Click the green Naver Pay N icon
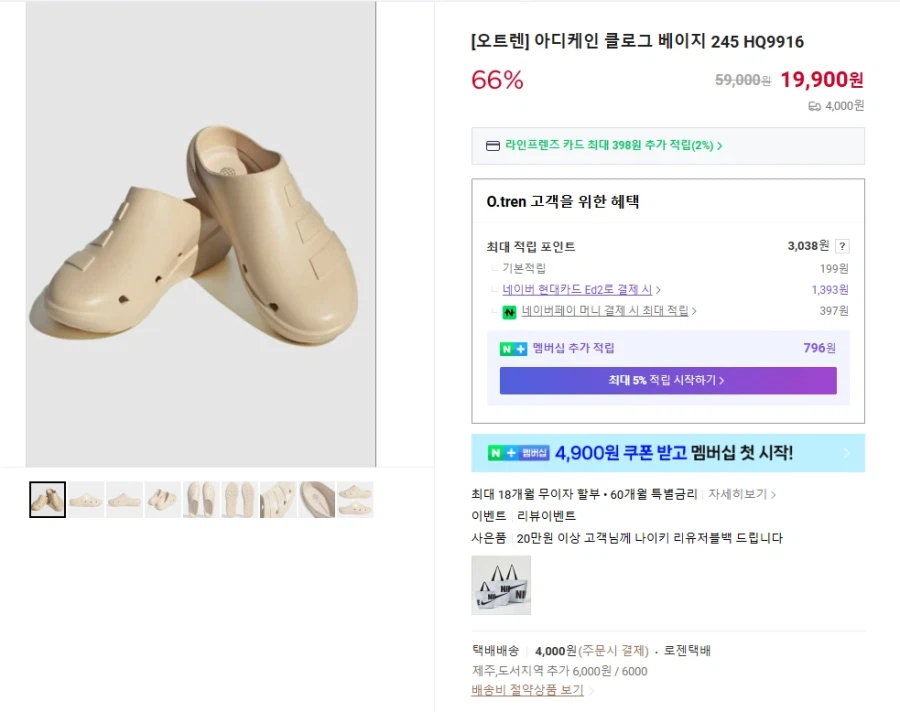Screen dimensions: 900x712 [x=509, y=311]
